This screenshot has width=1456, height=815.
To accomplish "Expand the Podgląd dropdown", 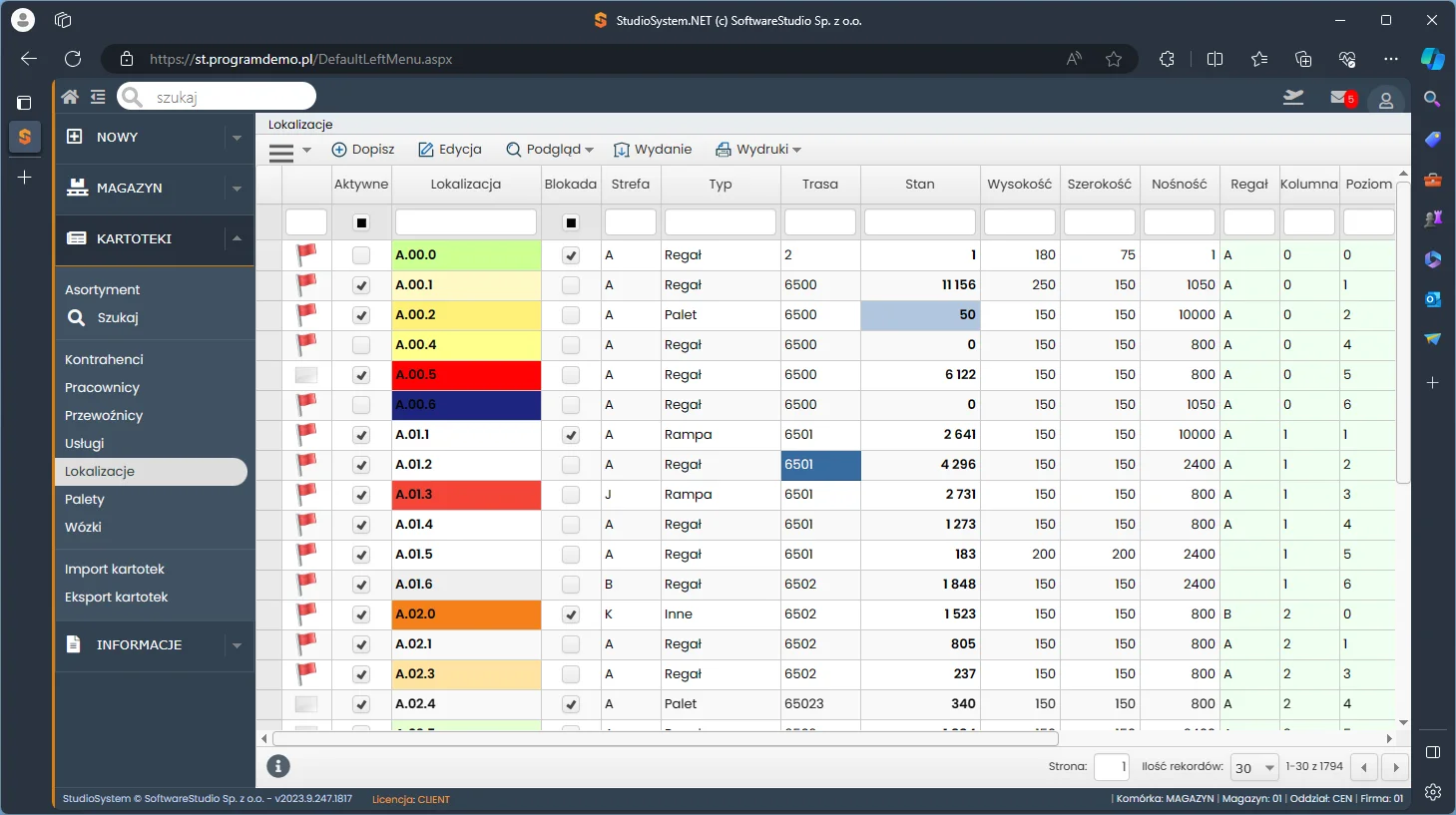I will [x=550, y=150].
